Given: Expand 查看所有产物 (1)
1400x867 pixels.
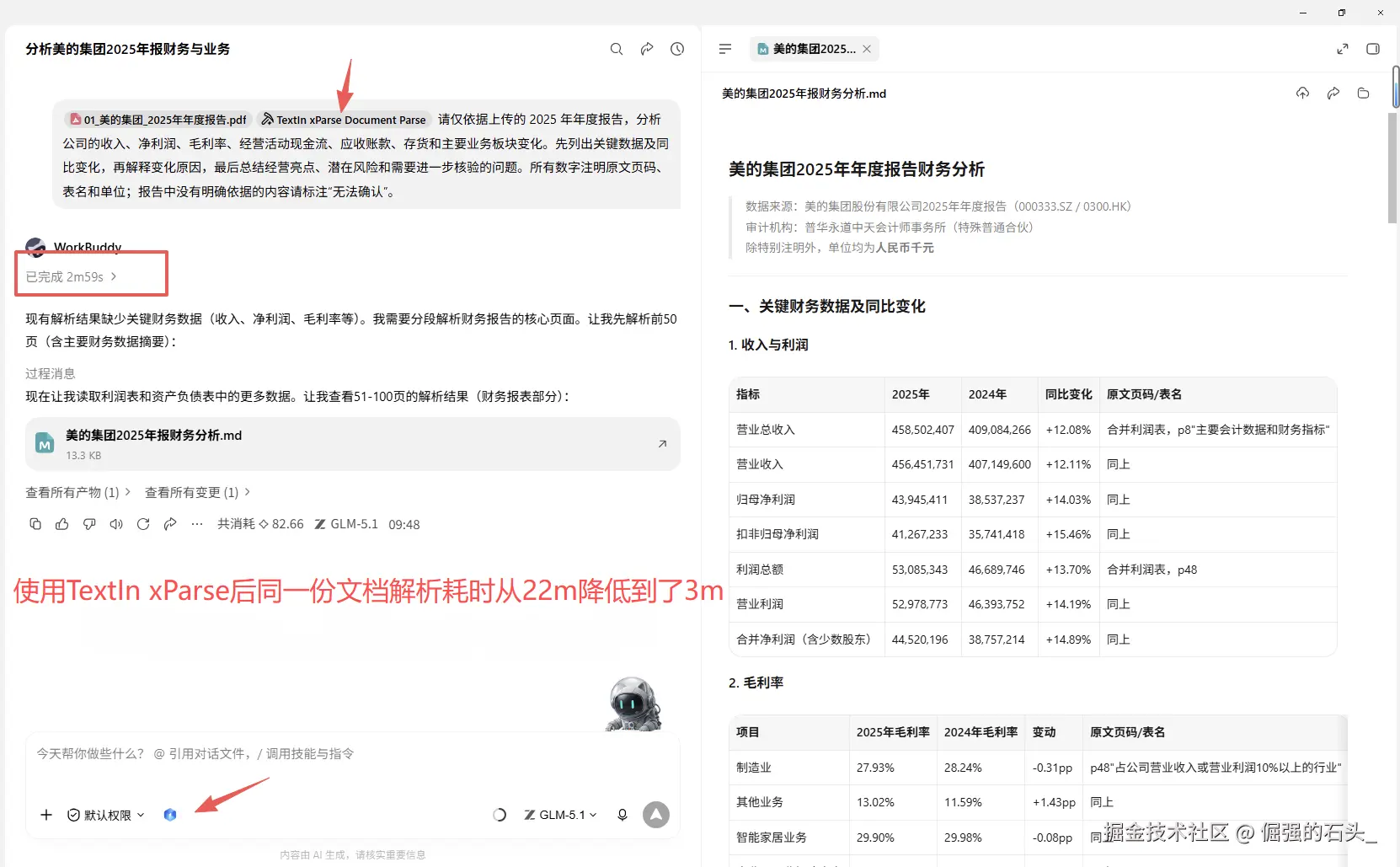Looking at the screenshot, I should tap(78, 492).
